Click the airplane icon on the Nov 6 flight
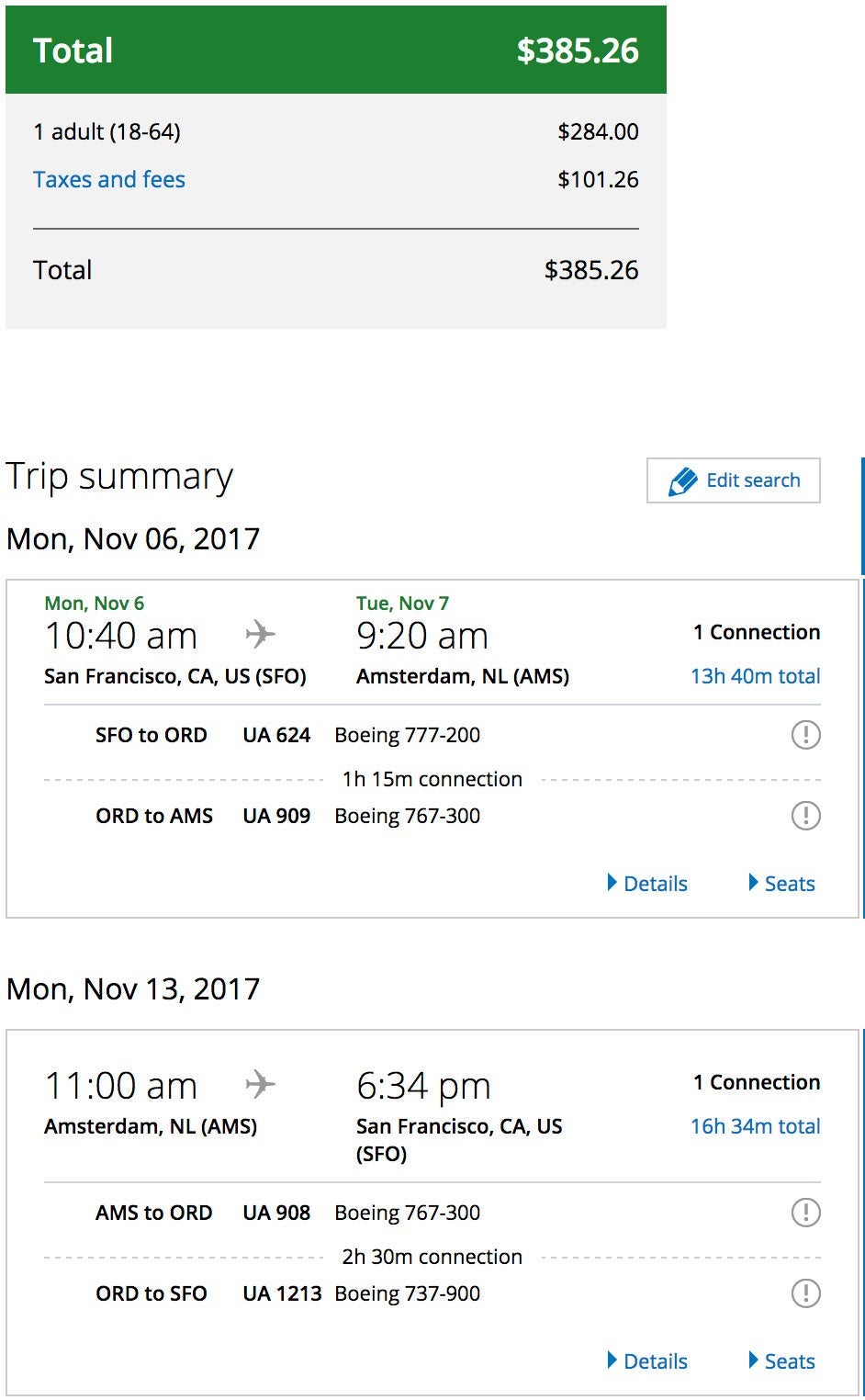This screenshot has height=1400, width=865. 261,634
